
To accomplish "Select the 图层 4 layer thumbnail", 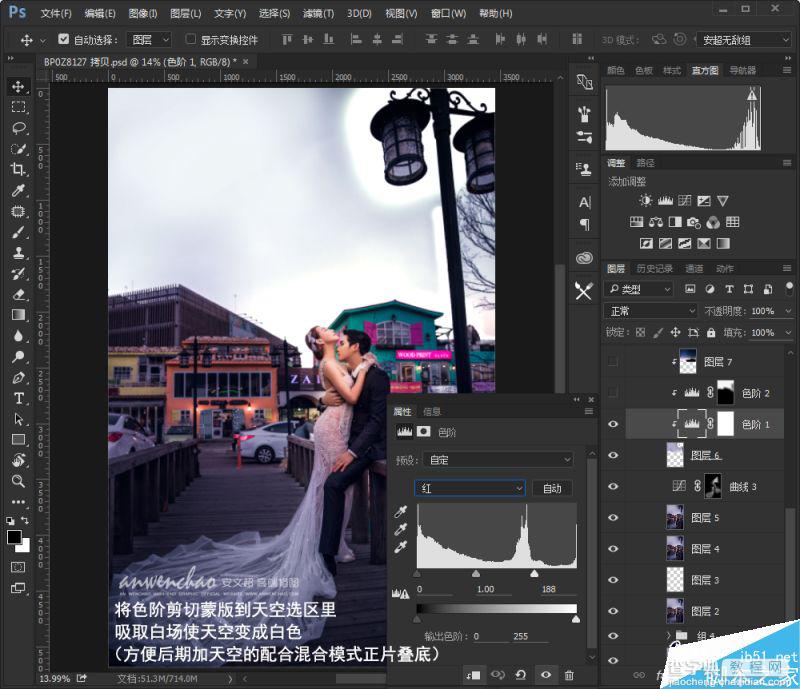I will (675, 549).
